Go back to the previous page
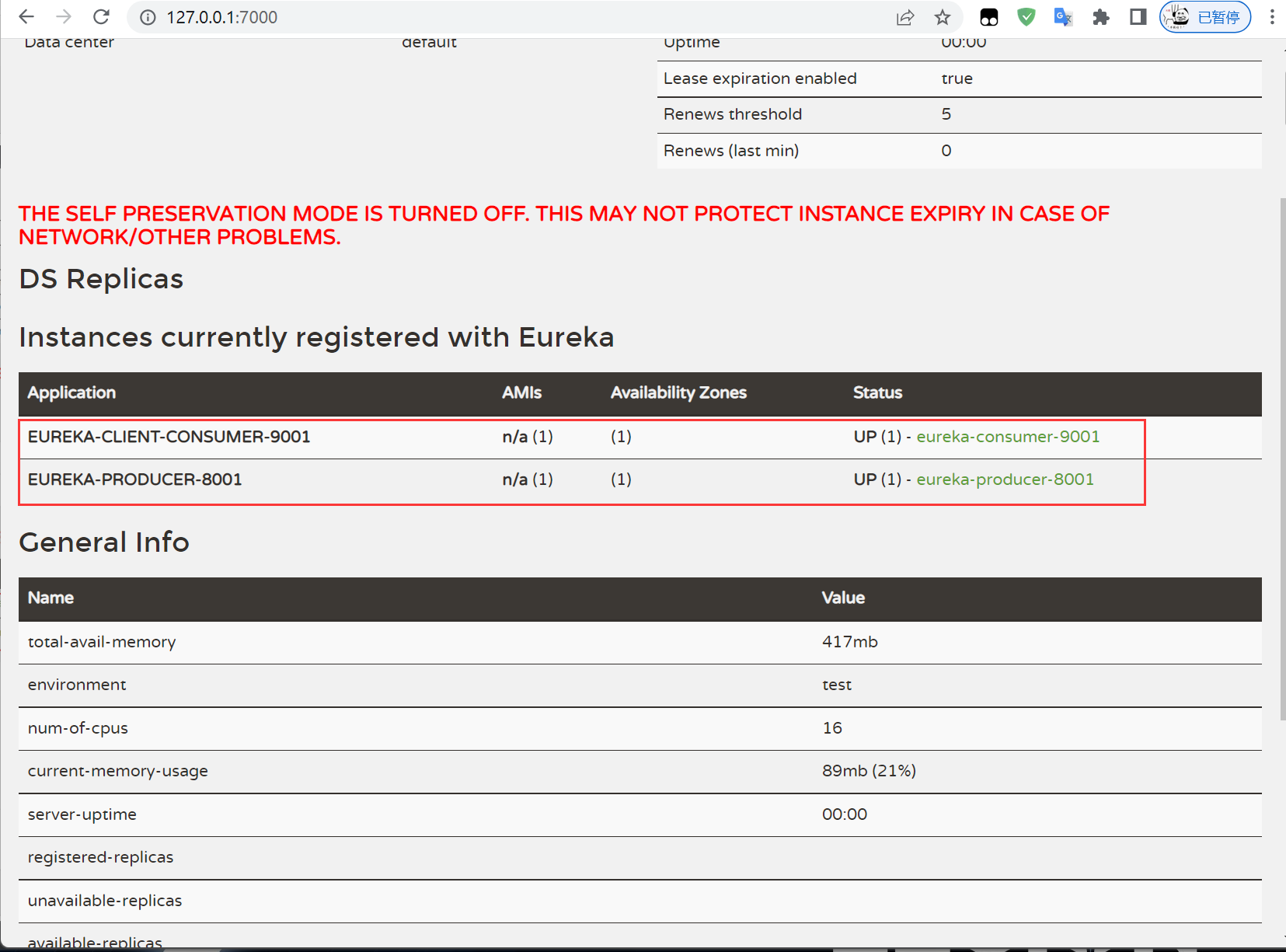1286x952 pixels. tap(26, 17)
